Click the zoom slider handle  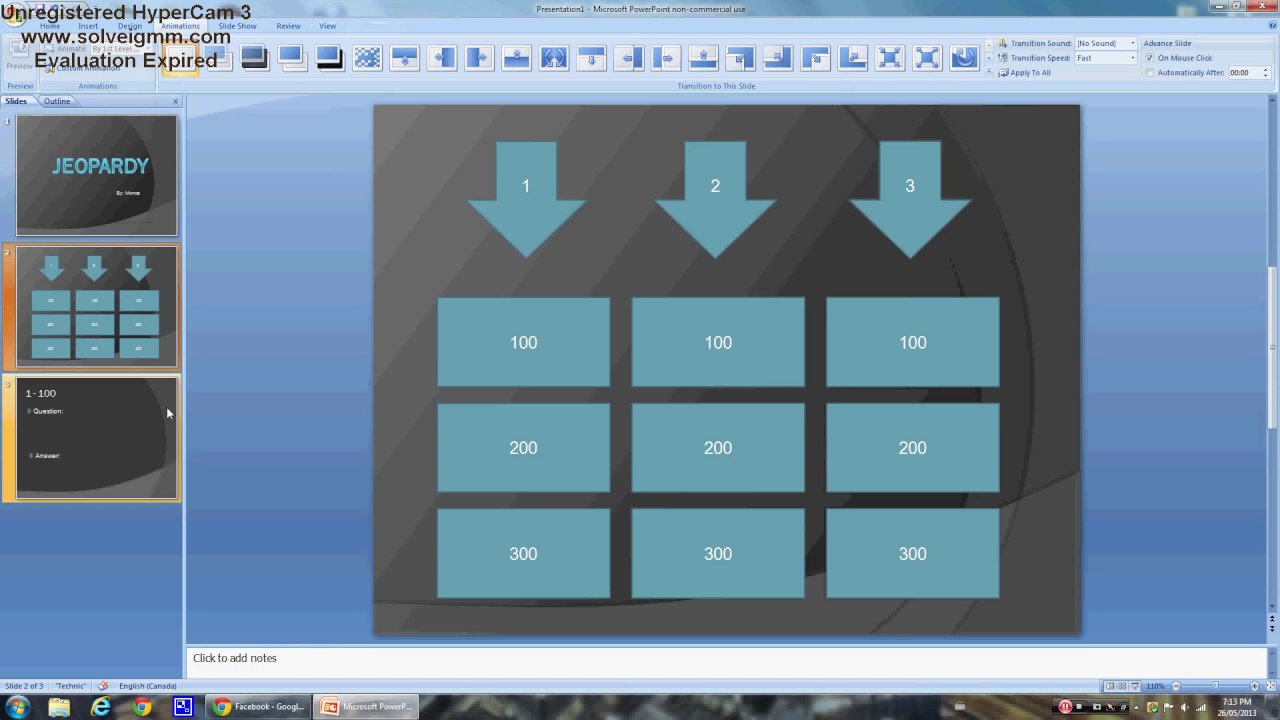(x=1215, y=685)
